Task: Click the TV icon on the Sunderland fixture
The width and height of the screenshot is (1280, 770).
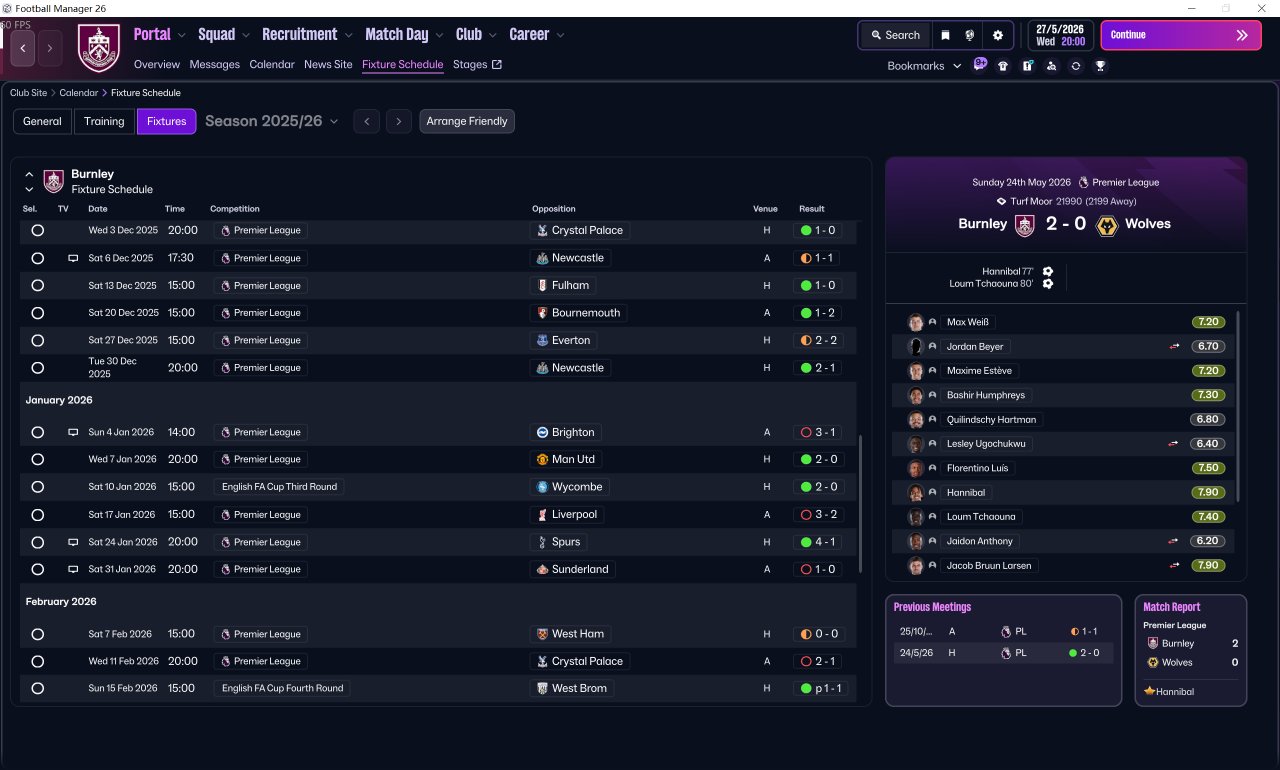Action: pos(72,569)
